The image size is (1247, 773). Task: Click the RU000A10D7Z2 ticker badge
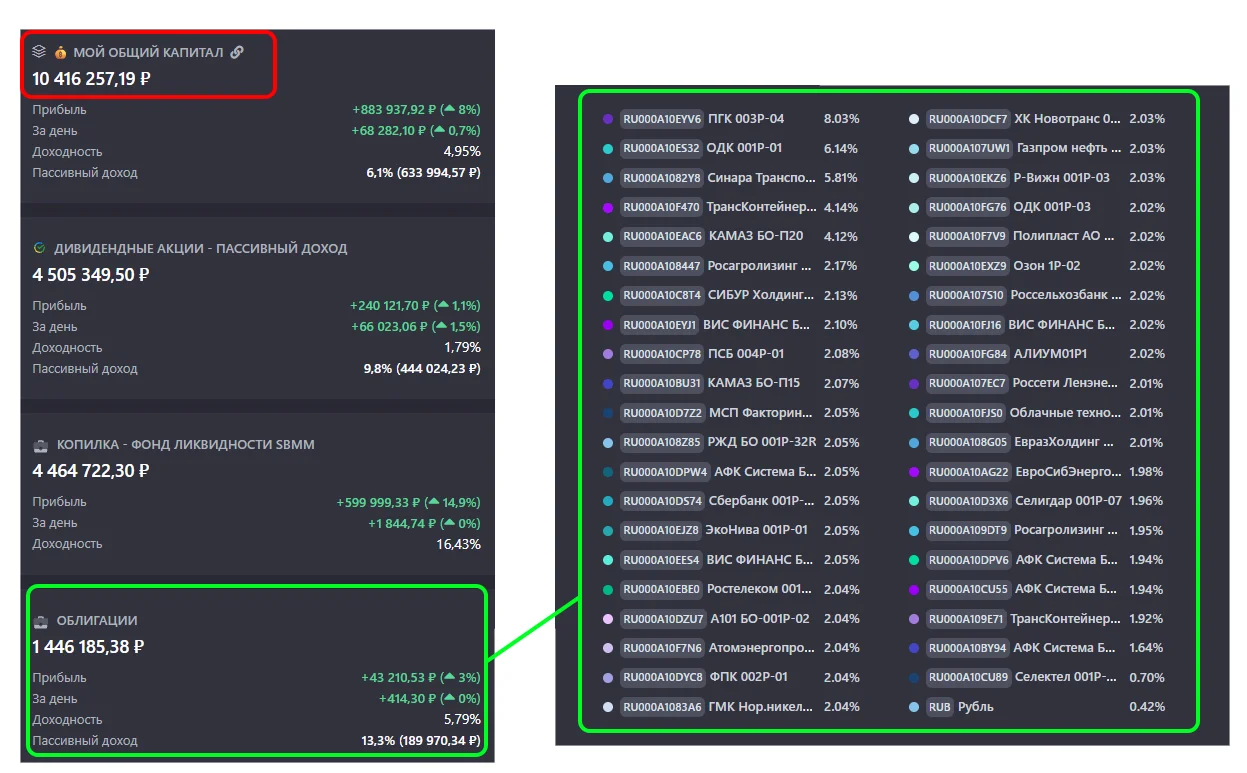pos(663,413)
